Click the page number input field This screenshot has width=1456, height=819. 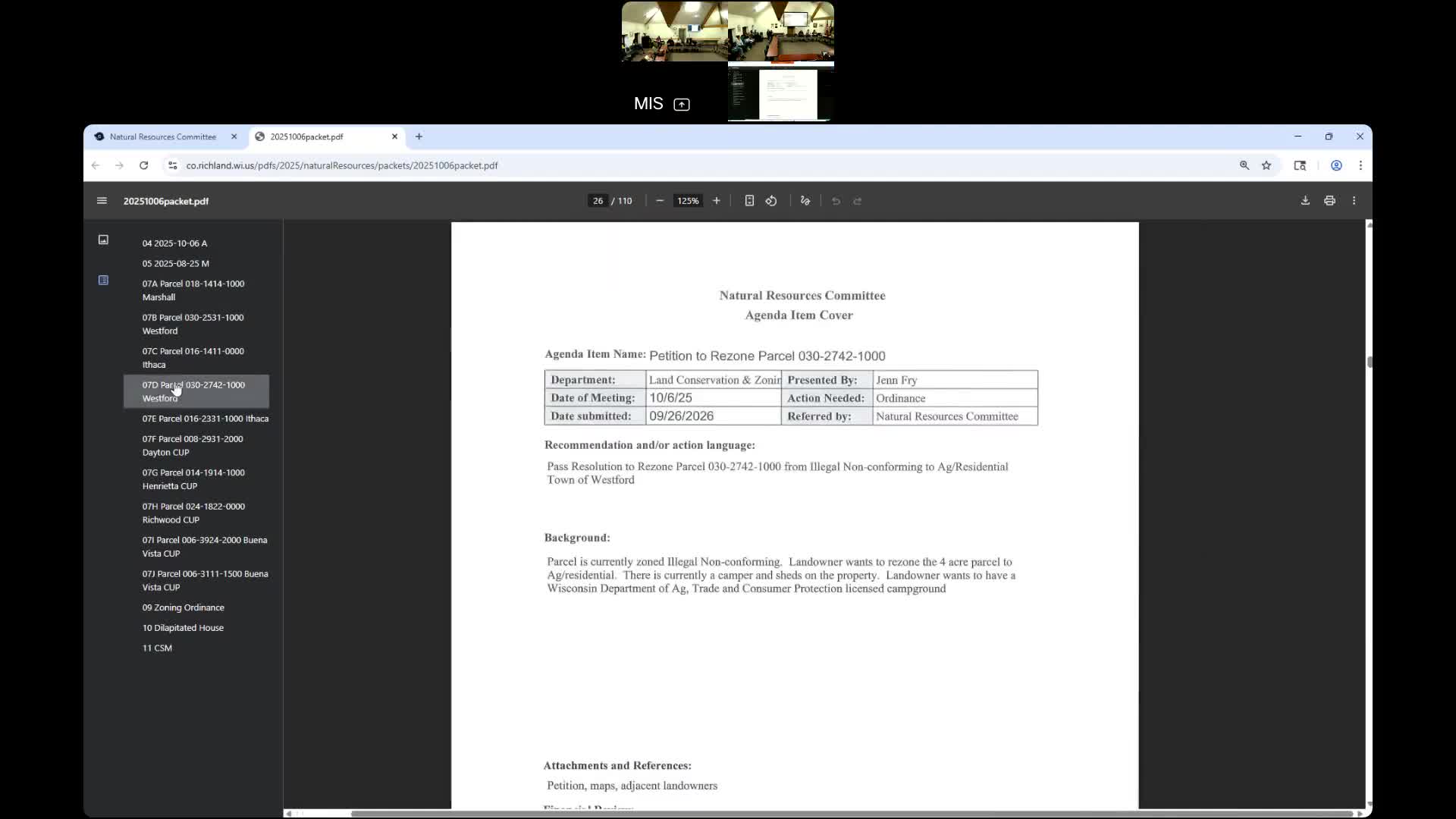(598, 201)
